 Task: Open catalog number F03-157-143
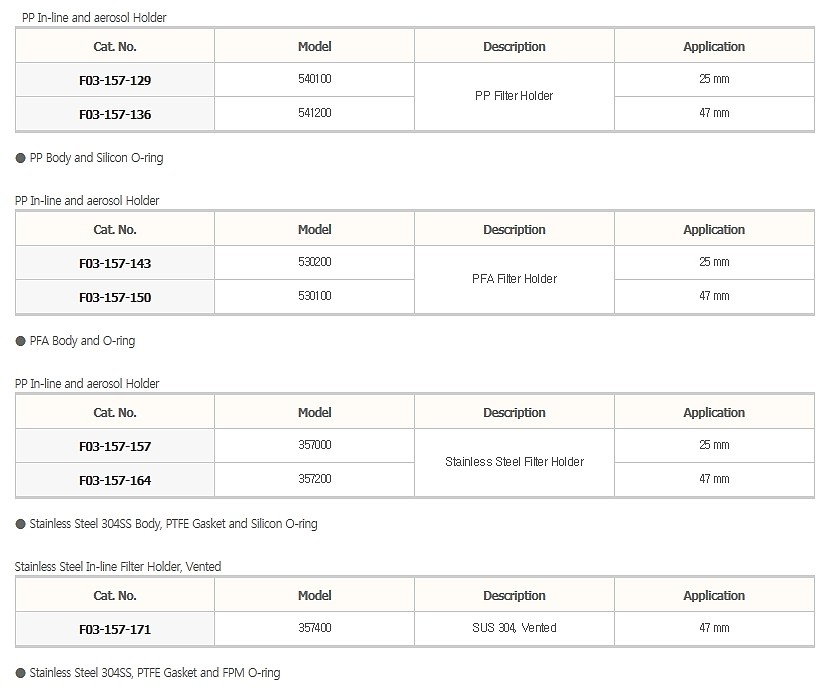pos(115,263)
